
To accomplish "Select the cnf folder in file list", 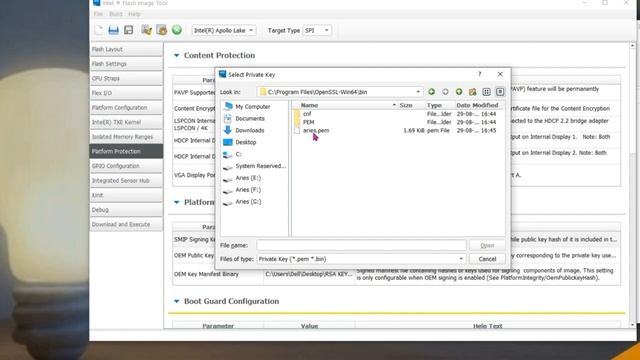I will tap(307, 114).
